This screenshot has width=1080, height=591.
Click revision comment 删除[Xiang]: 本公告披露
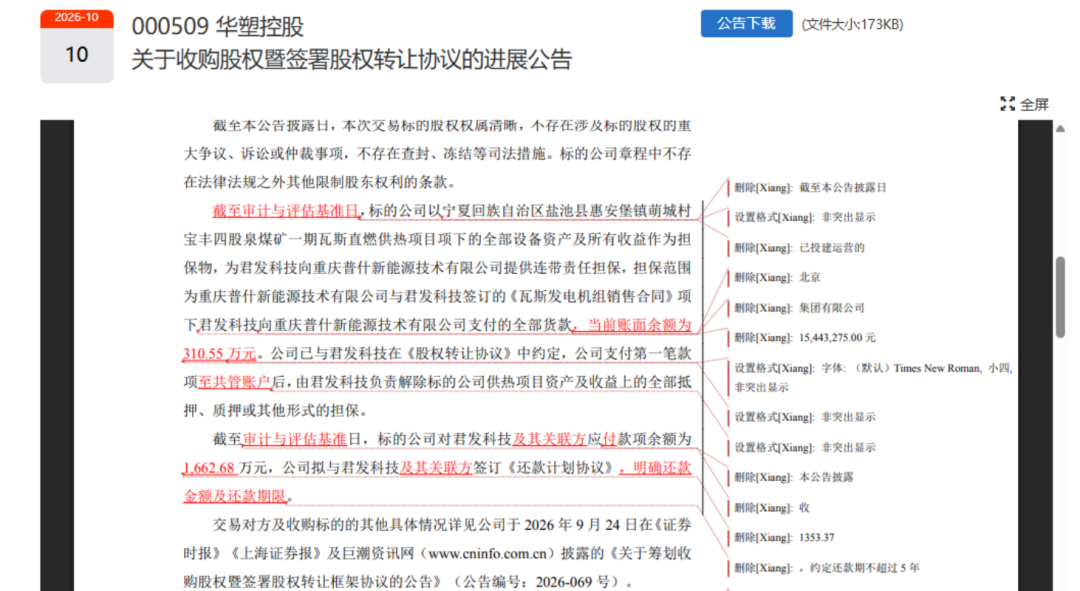(793, 477)
